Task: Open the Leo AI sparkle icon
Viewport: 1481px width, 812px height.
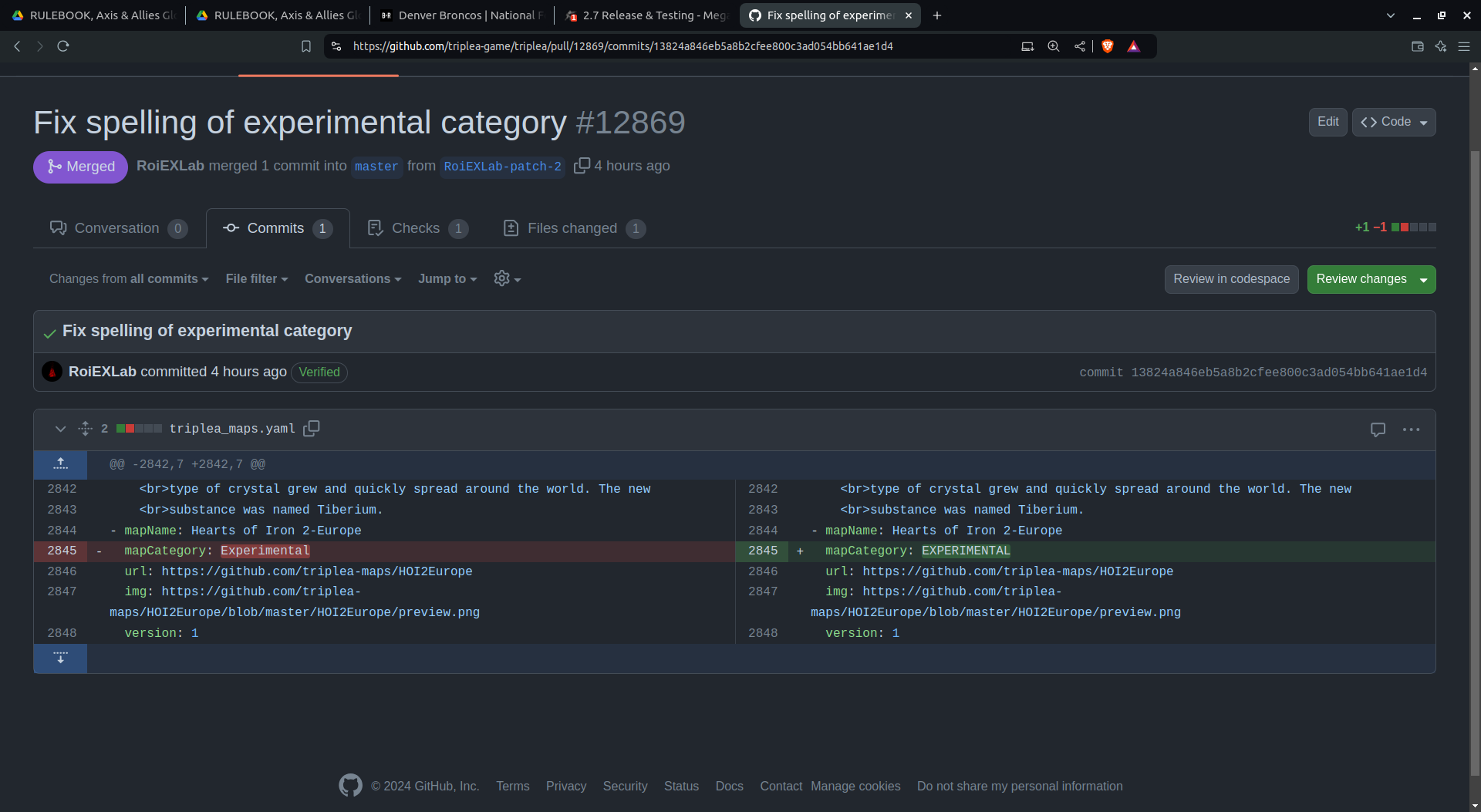Action: (x=1441, y=46)
